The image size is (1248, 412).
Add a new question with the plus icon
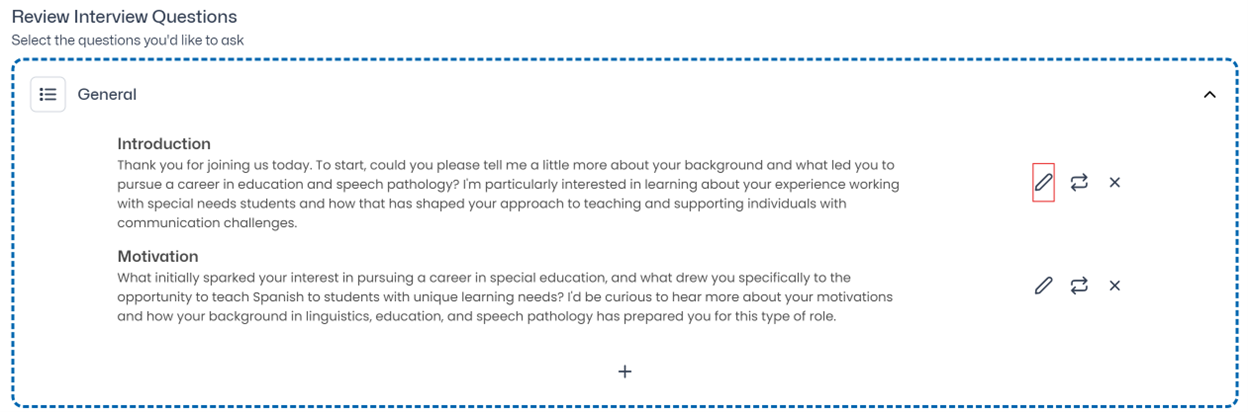(x=625, y=371)
